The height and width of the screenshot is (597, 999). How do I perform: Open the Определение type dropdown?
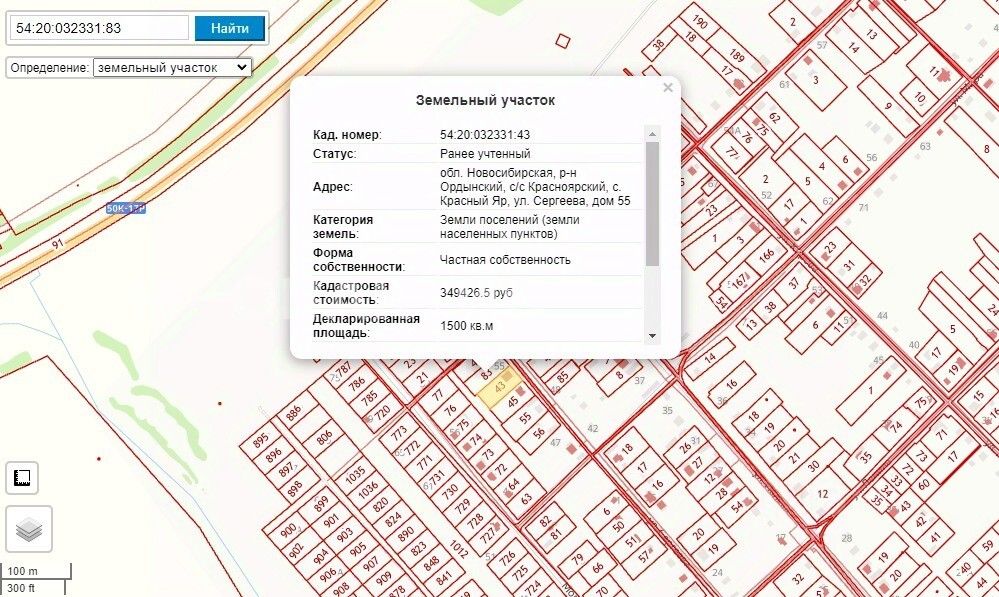pos(172,68)
